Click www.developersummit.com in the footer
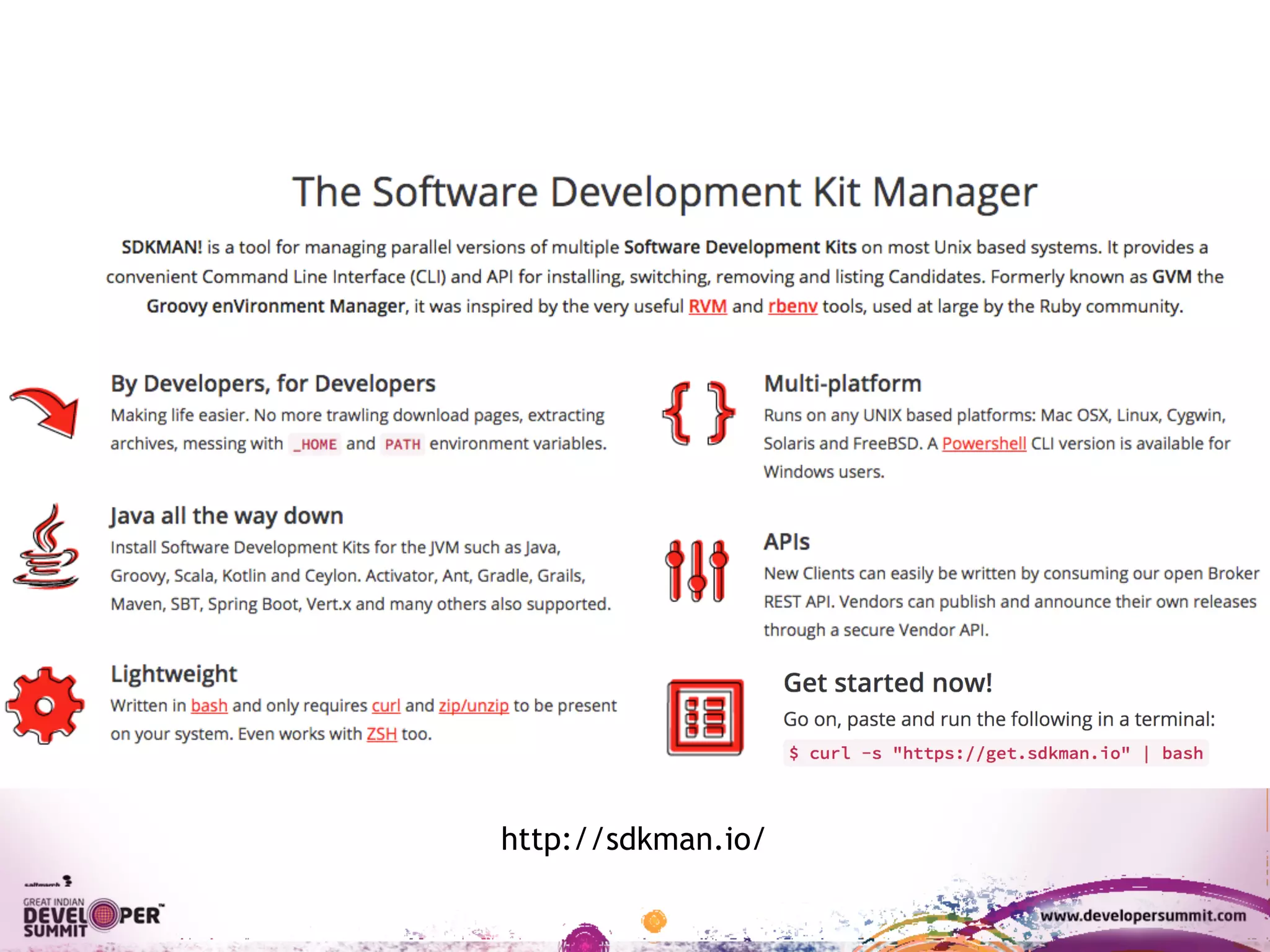The image size is (1270, 952). tap(1143, 915)
